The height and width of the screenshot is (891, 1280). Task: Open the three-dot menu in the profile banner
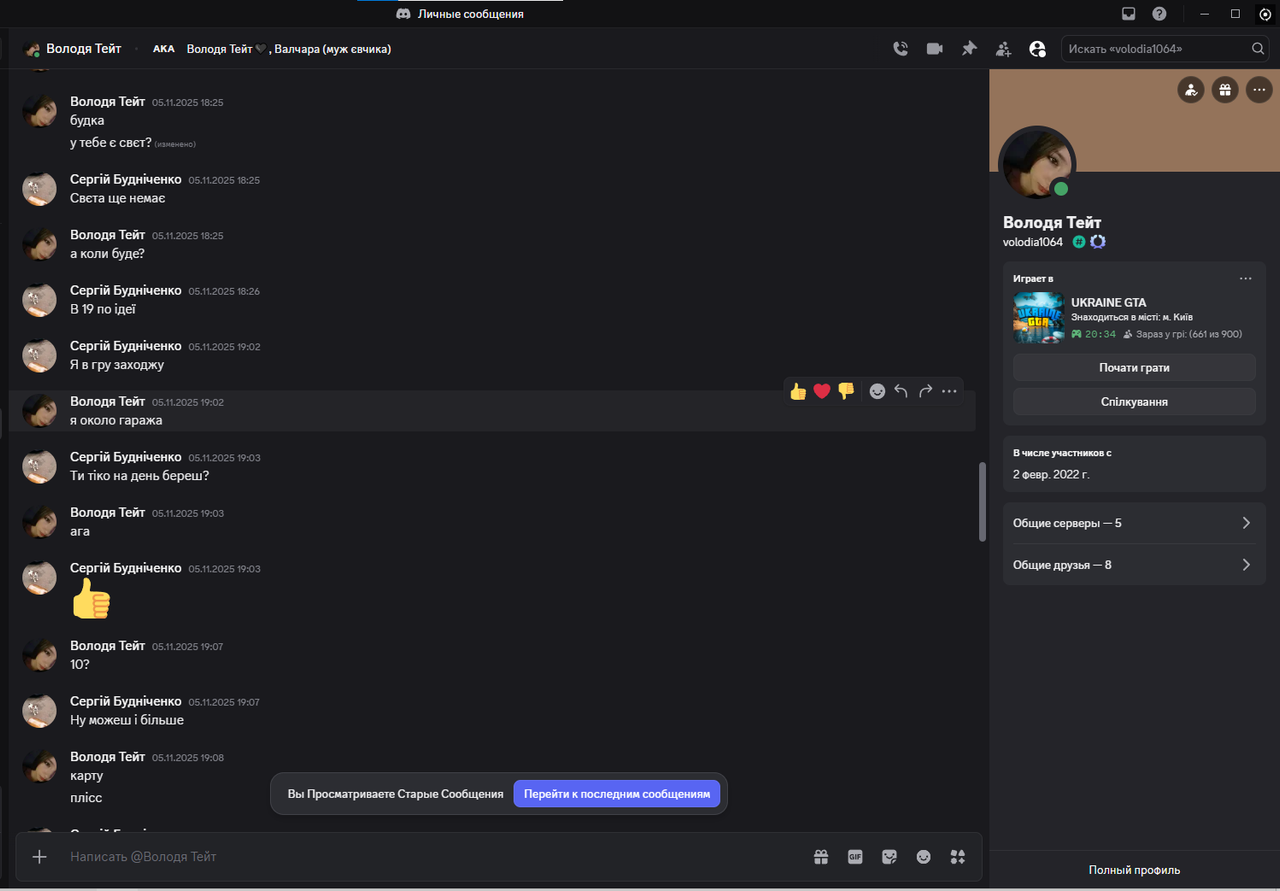pos(1259,90)
